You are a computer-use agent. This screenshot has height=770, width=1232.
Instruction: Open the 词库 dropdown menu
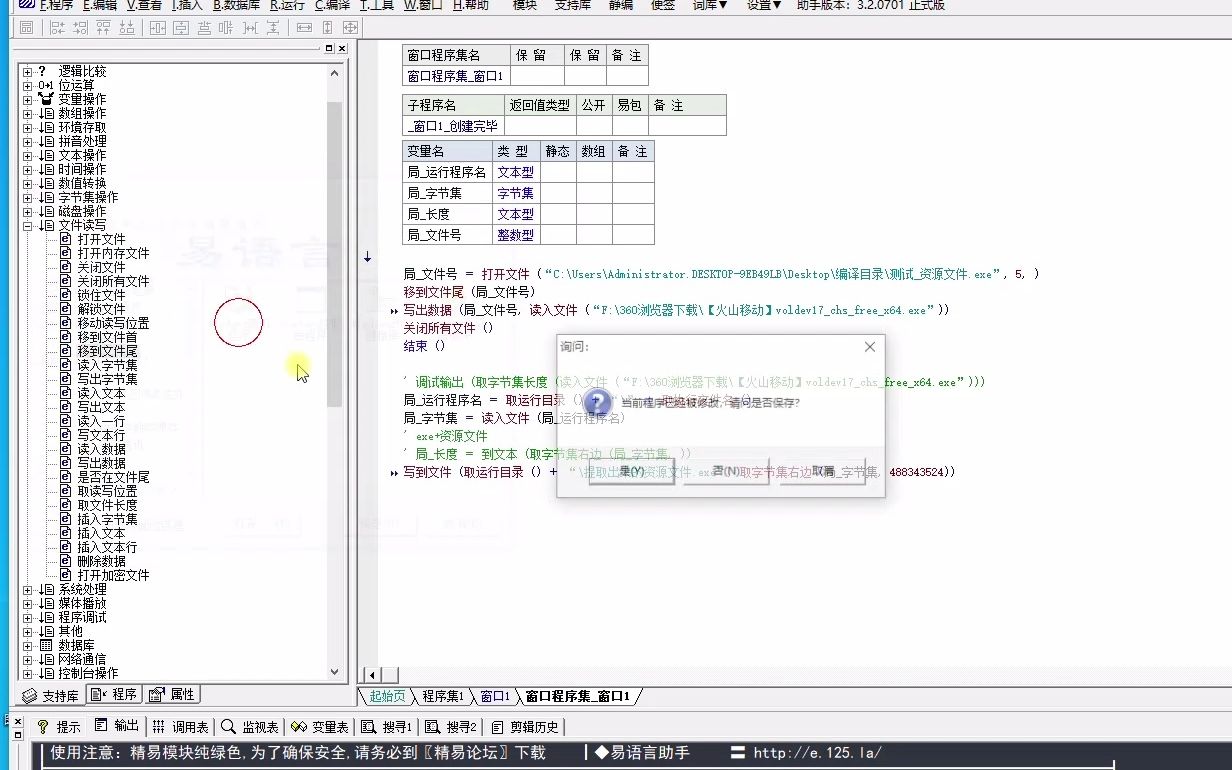tap(710, 7)
